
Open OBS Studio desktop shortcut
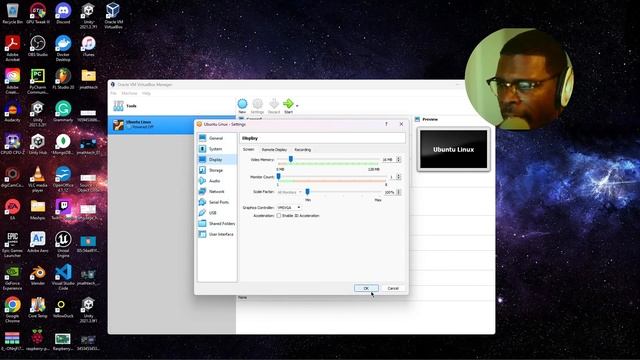click(x=38, y=46)
